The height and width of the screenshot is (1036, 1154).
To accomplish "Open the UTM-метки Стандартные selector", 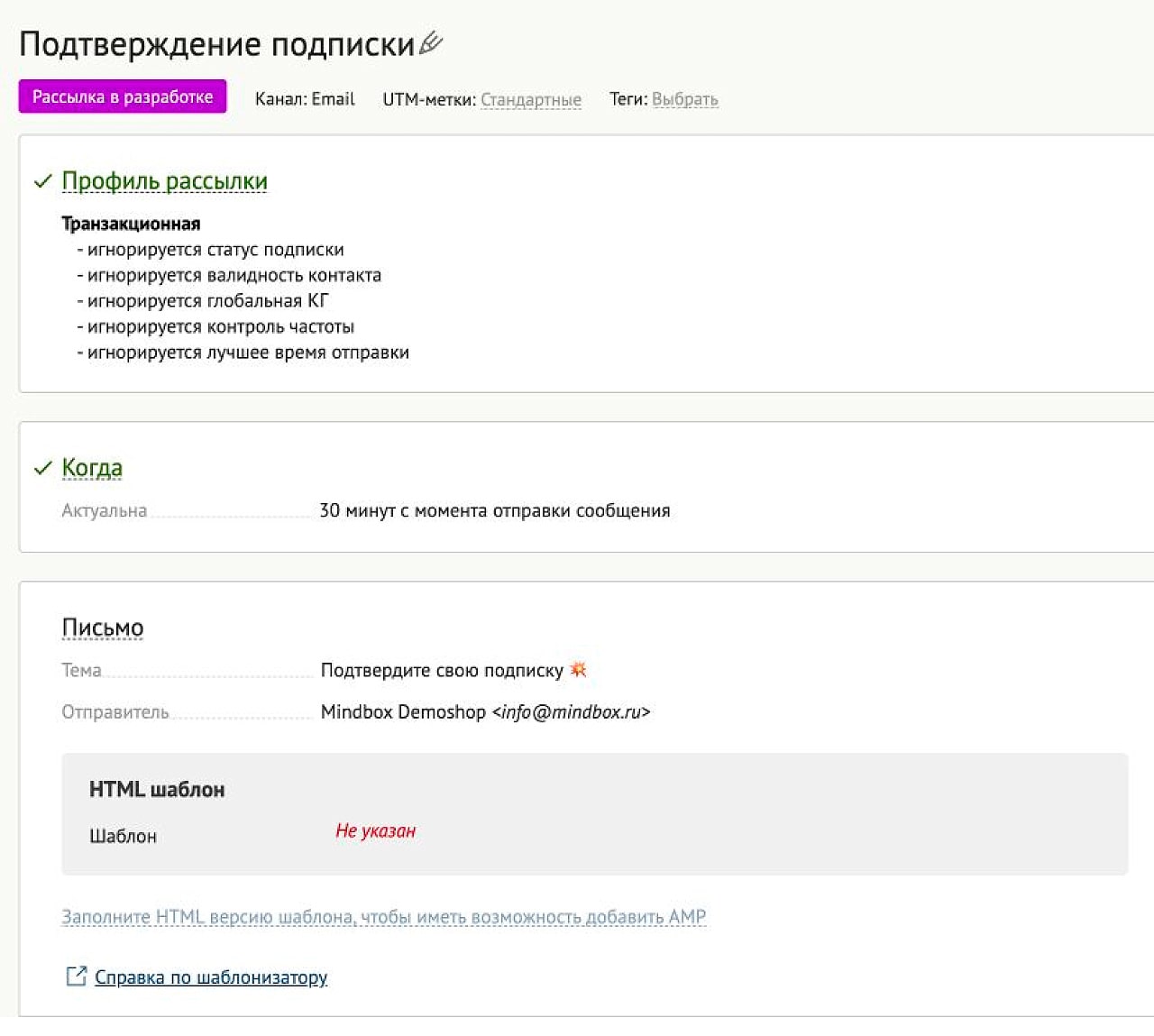I will [x=530, y=100].
